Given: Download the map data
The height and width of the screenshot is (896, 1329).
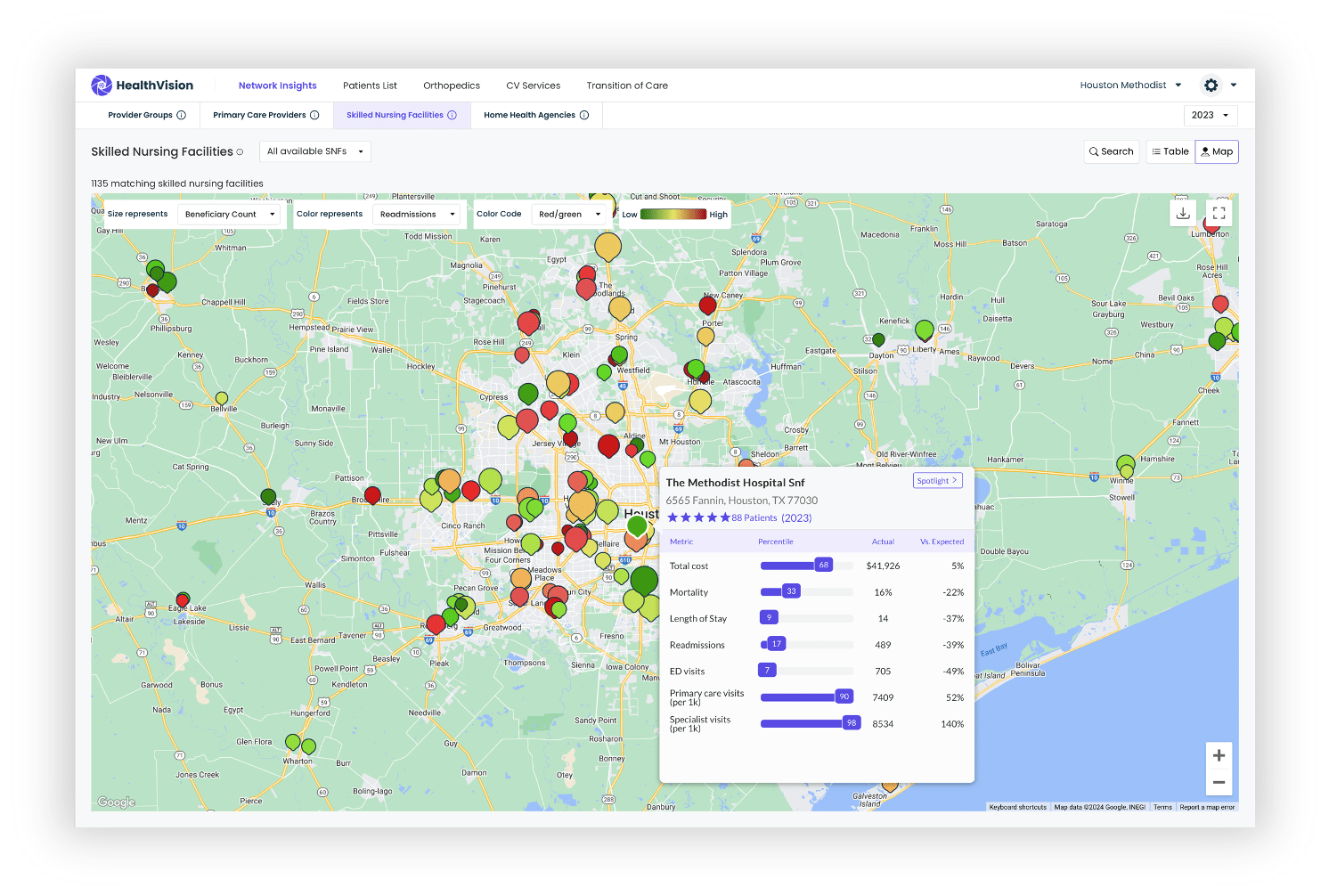Looking at the screenshot, I should 1183,213.
